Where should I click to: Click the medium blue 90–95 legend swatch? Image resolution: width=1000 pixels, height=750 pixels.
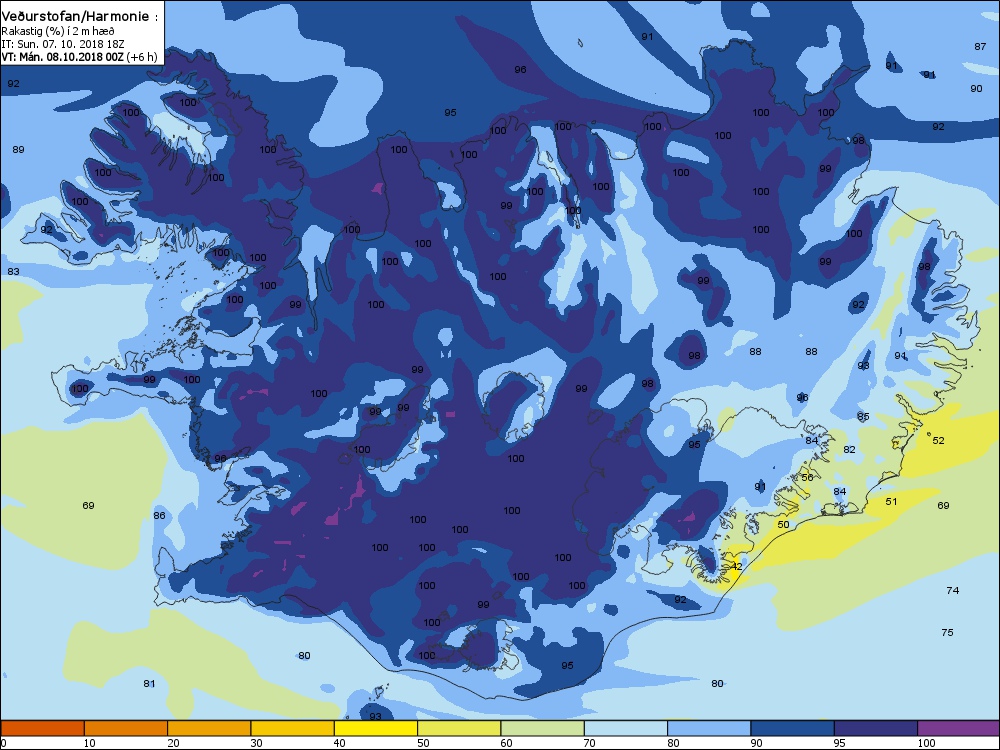tap(793, 728)
